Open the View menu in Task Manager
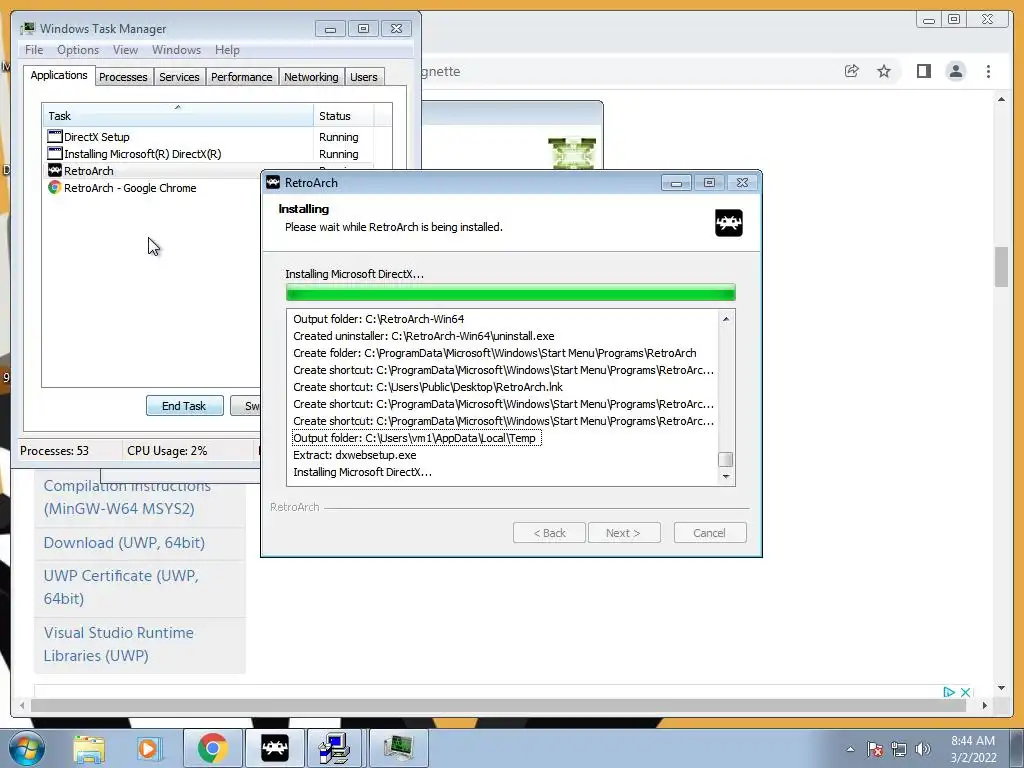Image resolution: width=1024 pixels, height=768 pixels. coord(125,50)
